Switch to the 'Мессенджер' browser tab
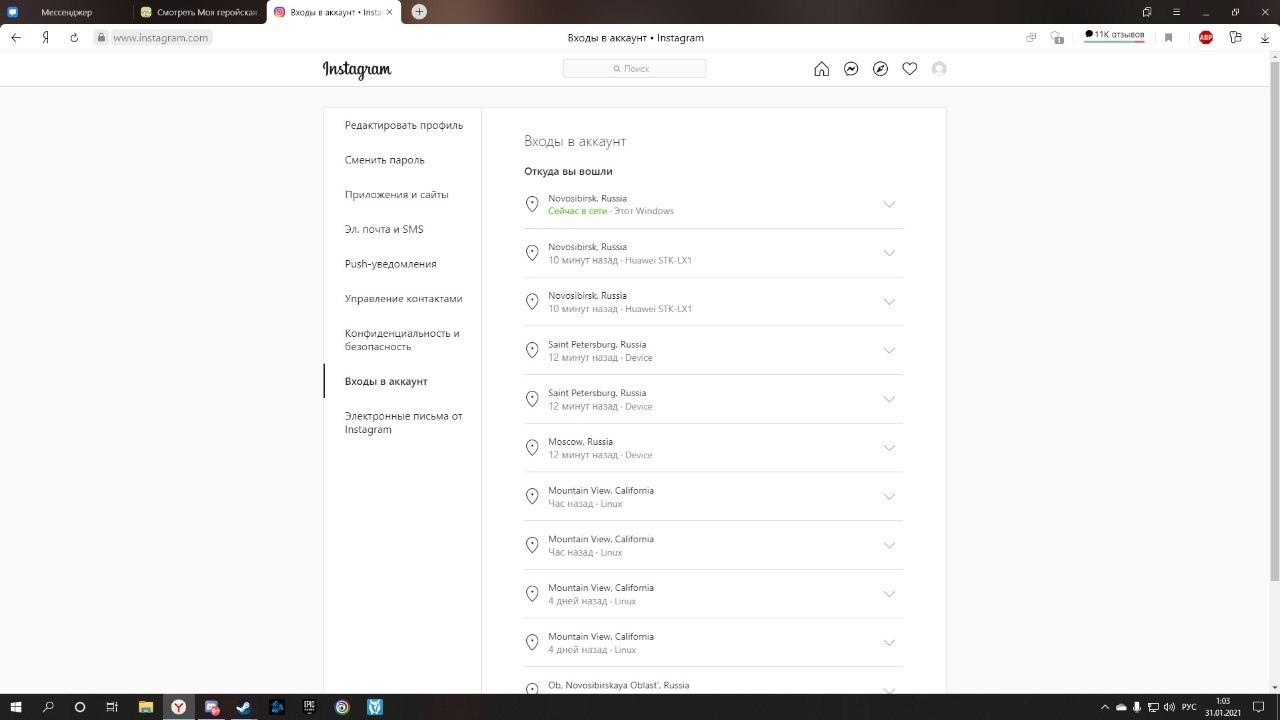This screenshot has height=720, width=1280. click(x=67, y=12)
